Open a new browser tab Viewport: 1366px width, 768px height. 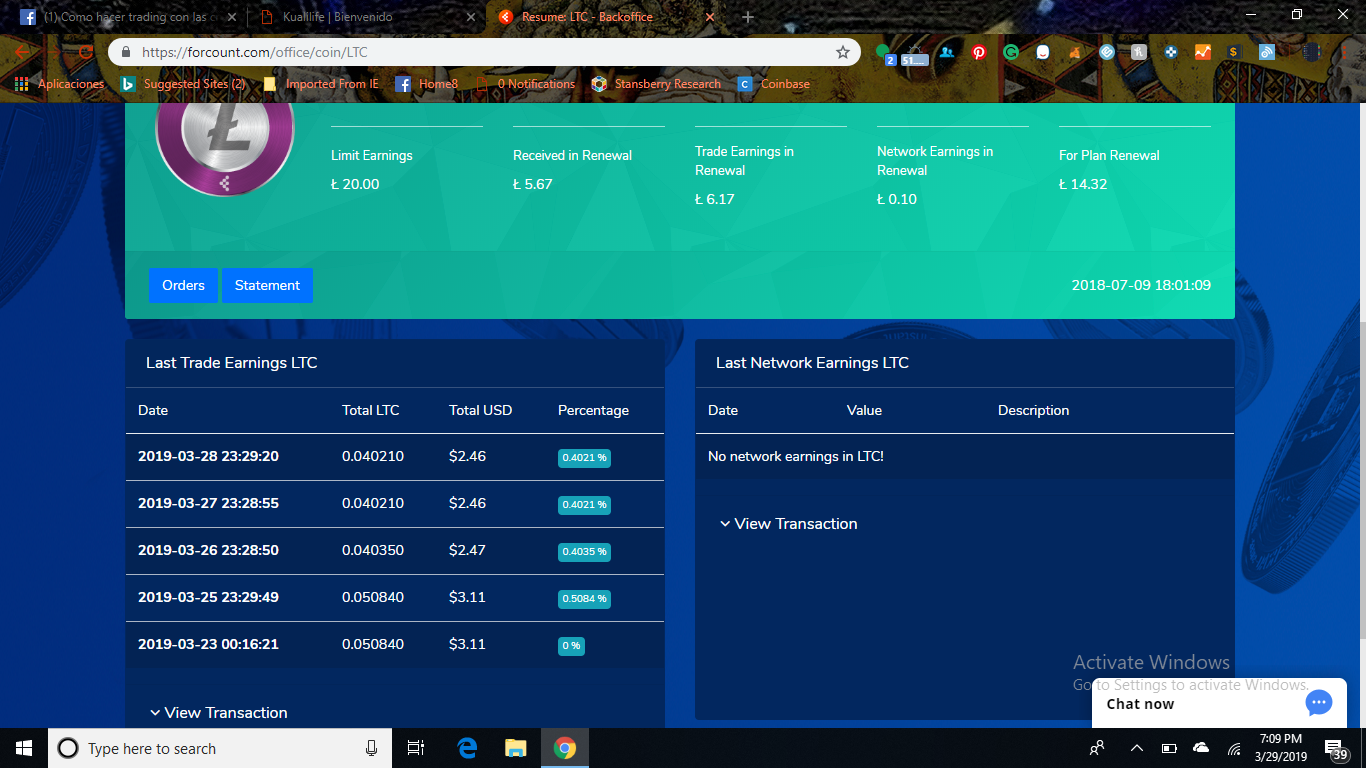(x=748, y=17)
